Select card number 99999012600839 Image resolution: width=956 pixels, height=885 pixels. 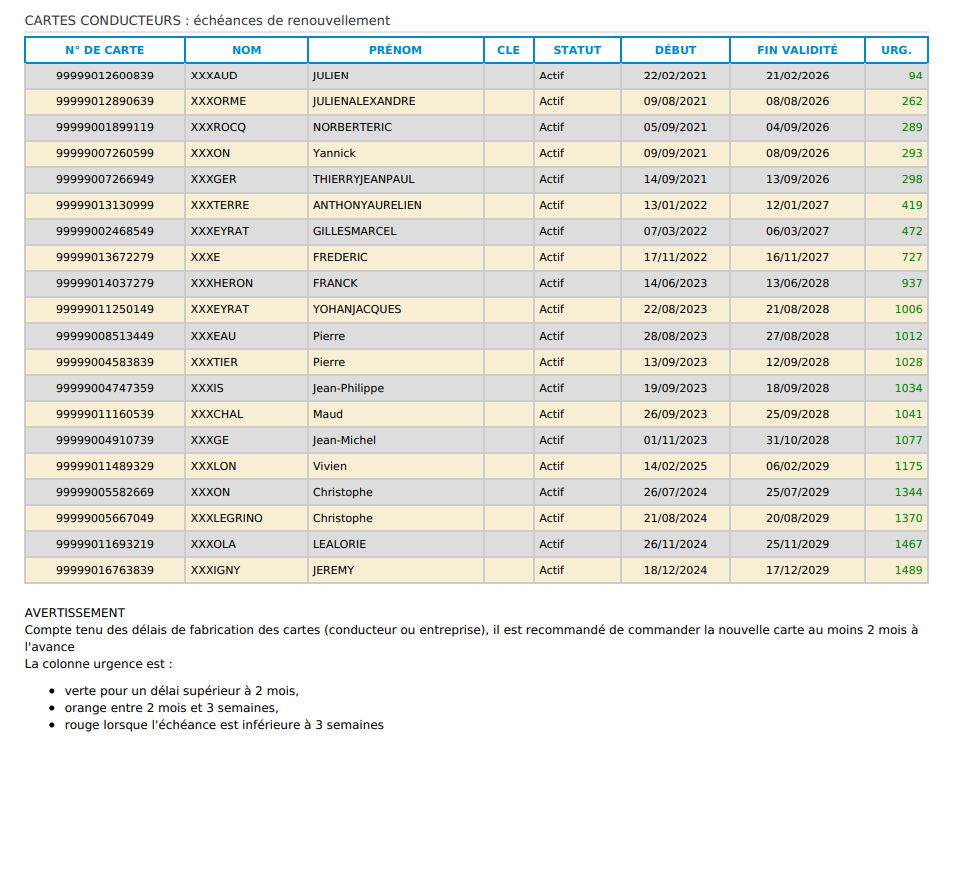[x=105, y=76]
